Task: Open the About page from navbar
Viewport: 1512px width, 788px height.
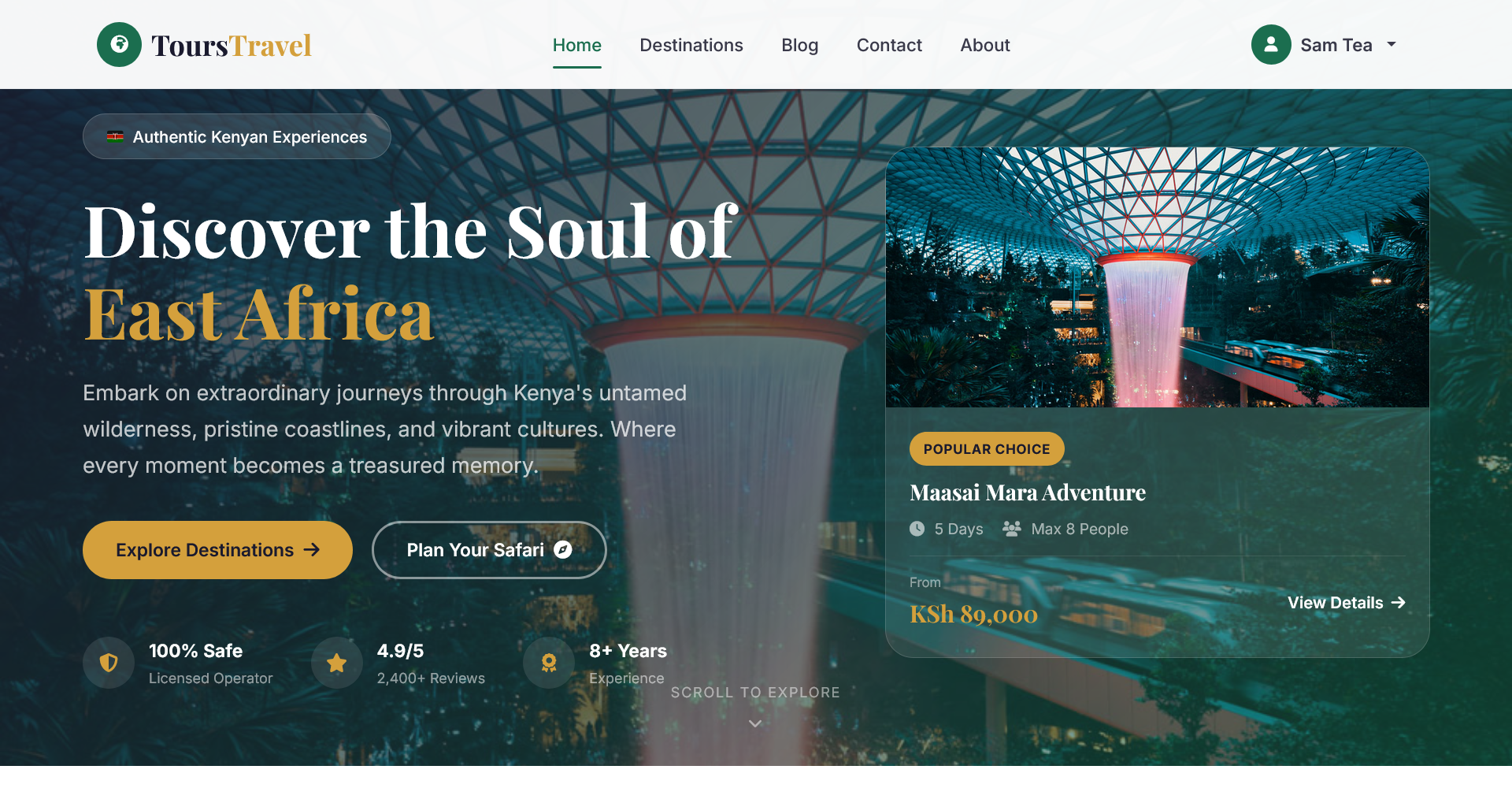Action: 985,45
